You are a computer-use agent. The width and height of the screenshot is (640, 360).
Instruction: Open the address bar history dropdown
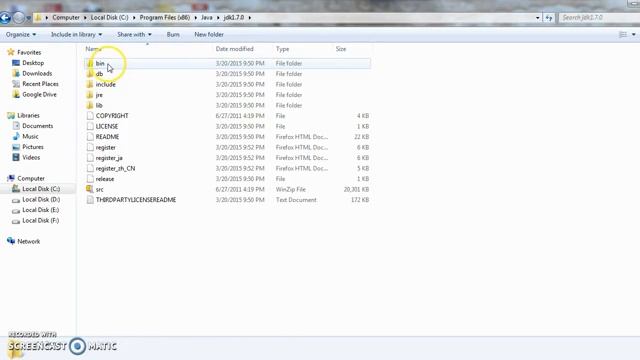(537, 18)
